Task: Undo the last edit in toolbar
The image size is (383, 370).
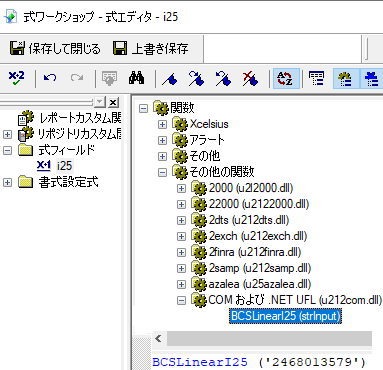Action: tap(50, 78)
